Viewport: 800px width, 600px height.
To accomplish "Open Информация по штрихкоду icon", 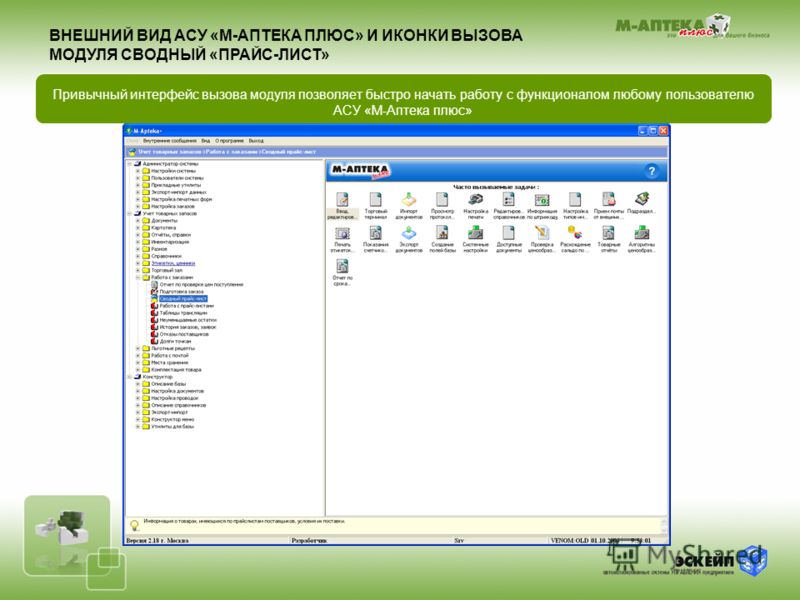I will (542, 206).
